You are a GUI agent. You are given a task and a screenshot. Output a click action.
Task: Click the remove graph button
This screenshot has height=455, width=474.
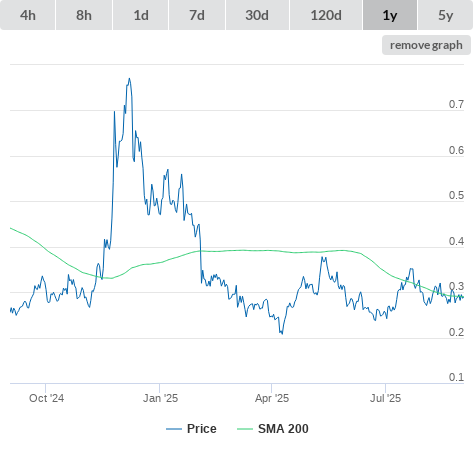point(426,45)
